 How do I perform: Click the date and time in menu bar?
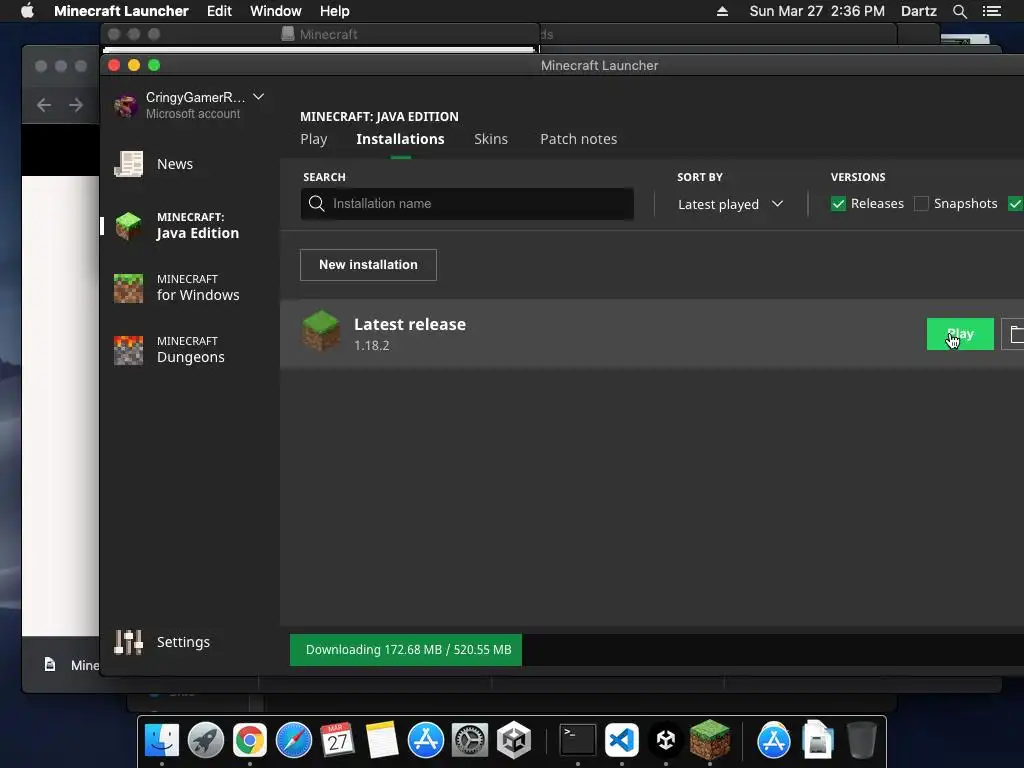(816, 11)
